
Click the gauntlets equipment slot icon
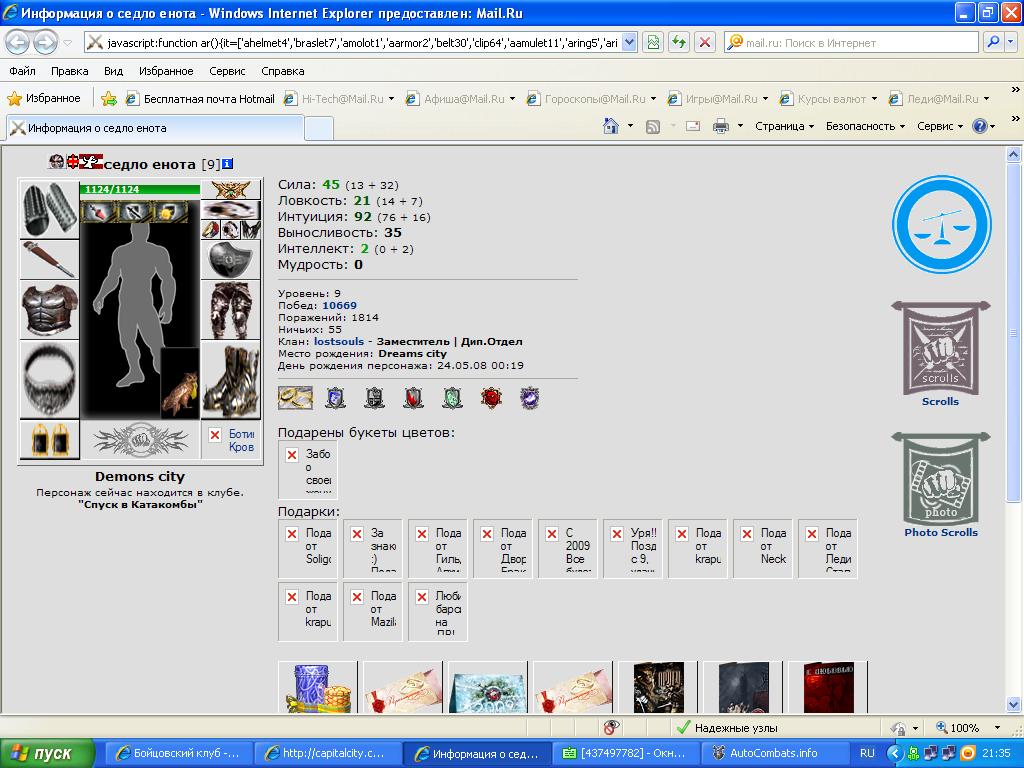[x=50, y=209]
